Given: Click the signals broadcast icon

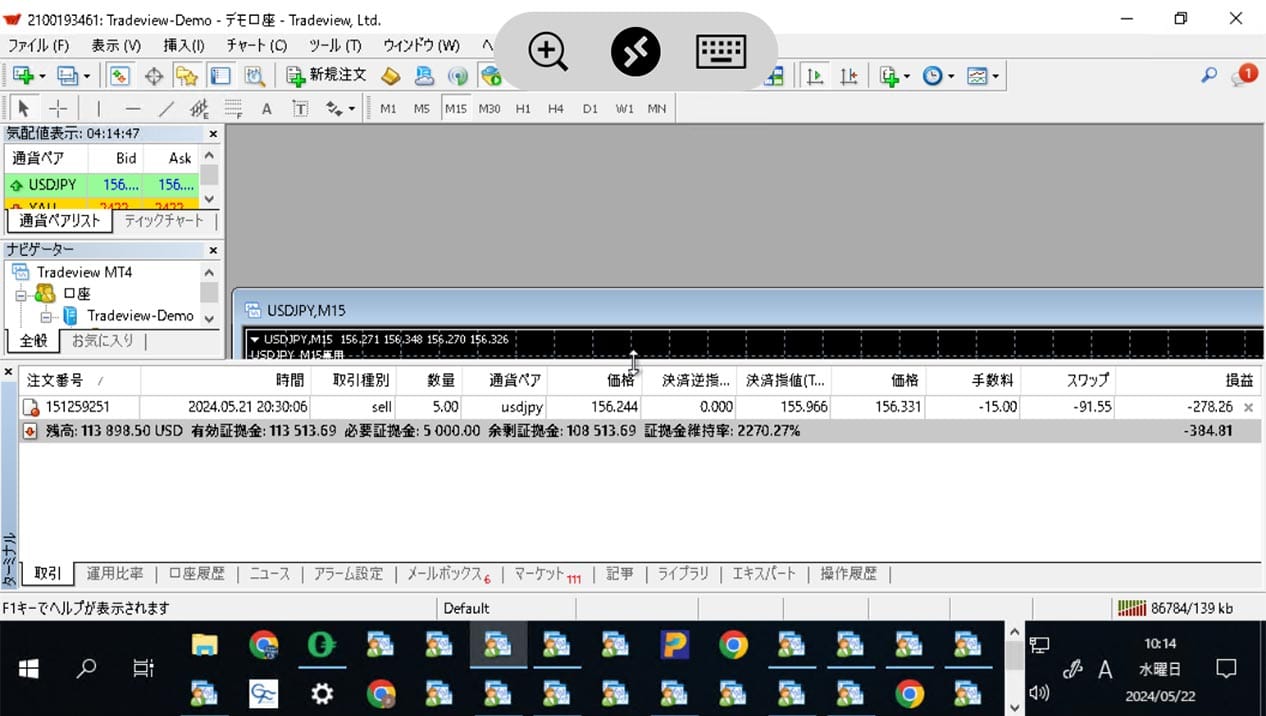Looking at the screenshot, I should click(457, 76).
